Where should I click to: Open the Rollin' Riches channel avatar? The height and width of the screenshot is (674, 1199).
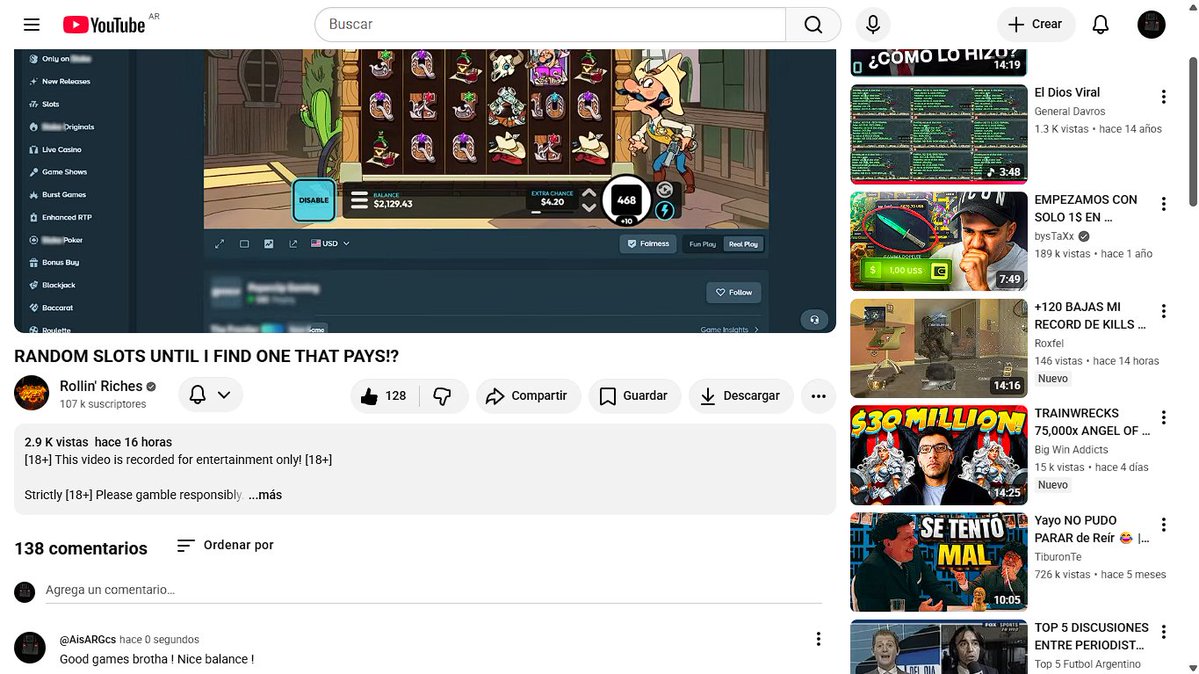tap(31, 393)
